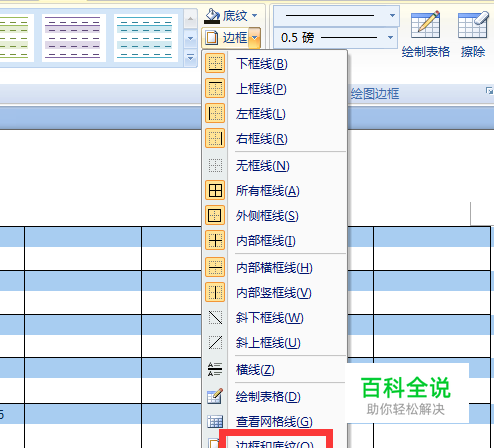Click the 边框 border button icon
This screenshot has height=448, width=494.
(211, 37)
